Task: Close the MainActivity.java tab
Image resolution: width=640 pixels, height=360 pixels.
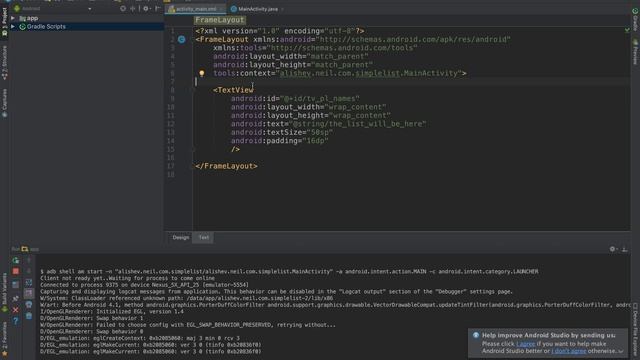Action: pos(282,9)
